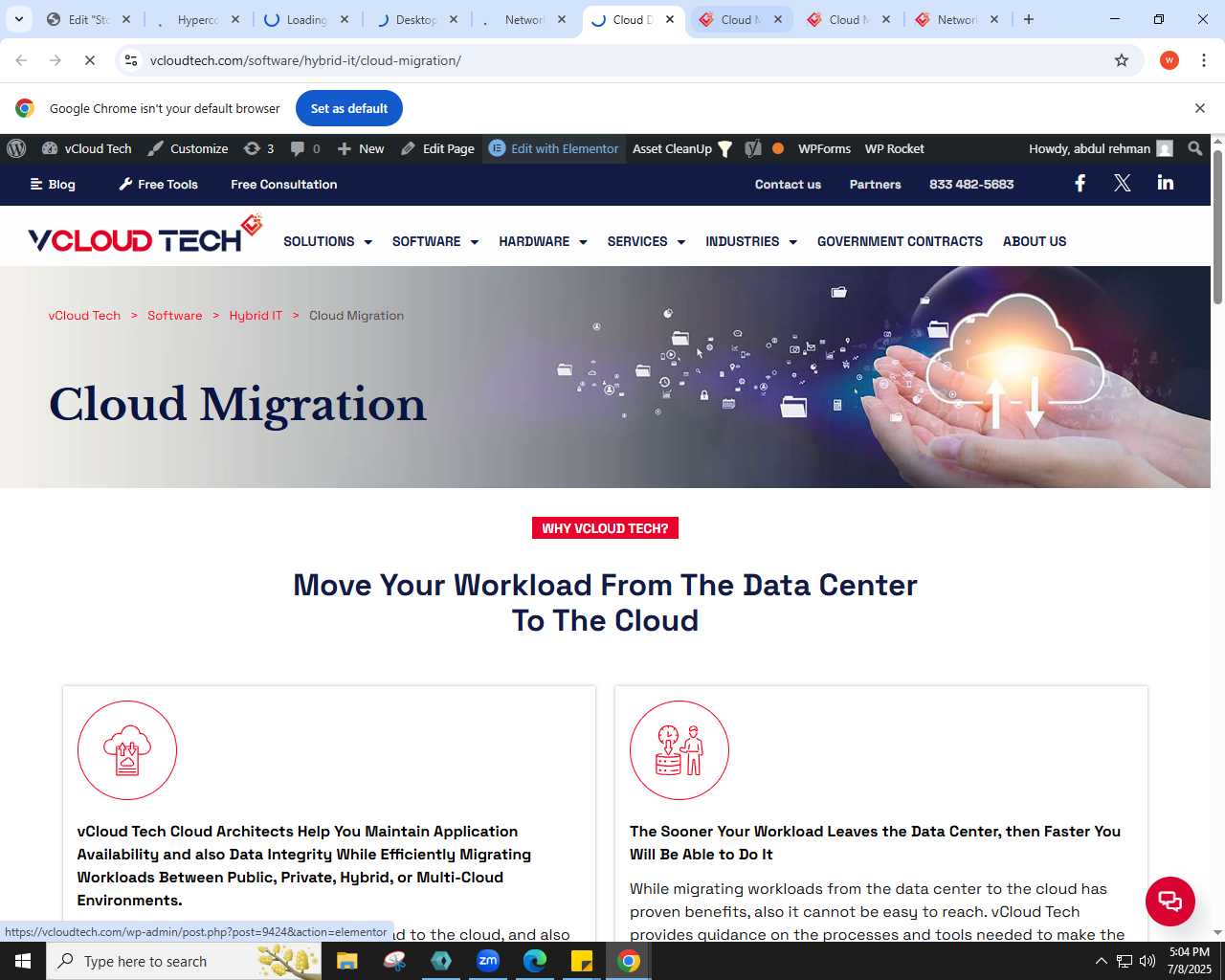Expand the Hardware dropdown menu

pyautogui.click(x=543, y=241)
